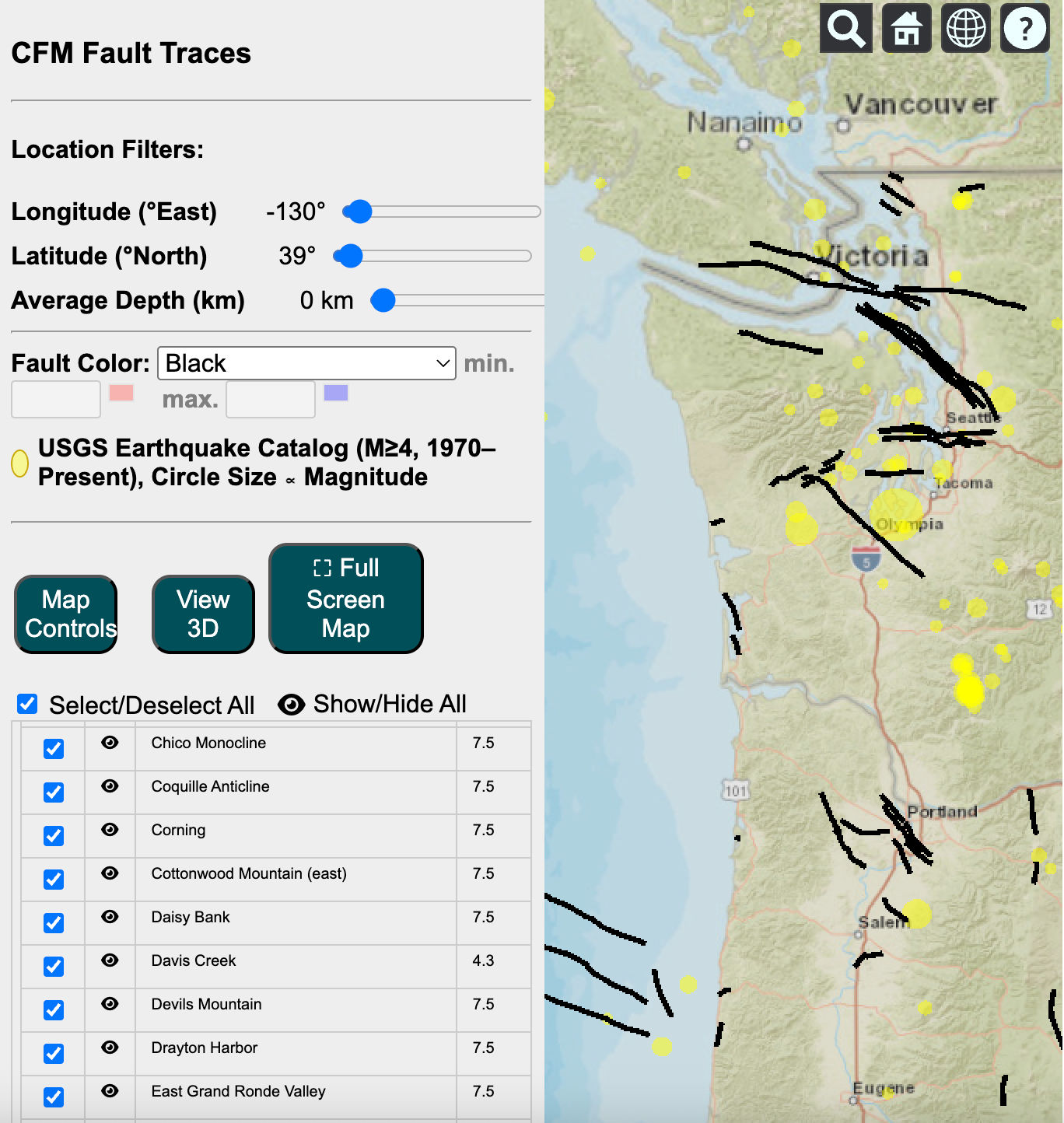Uncheck the Coquille Anticline checkbox
The width and height of the screenshot is (1064, 1123).
(54, 792)
